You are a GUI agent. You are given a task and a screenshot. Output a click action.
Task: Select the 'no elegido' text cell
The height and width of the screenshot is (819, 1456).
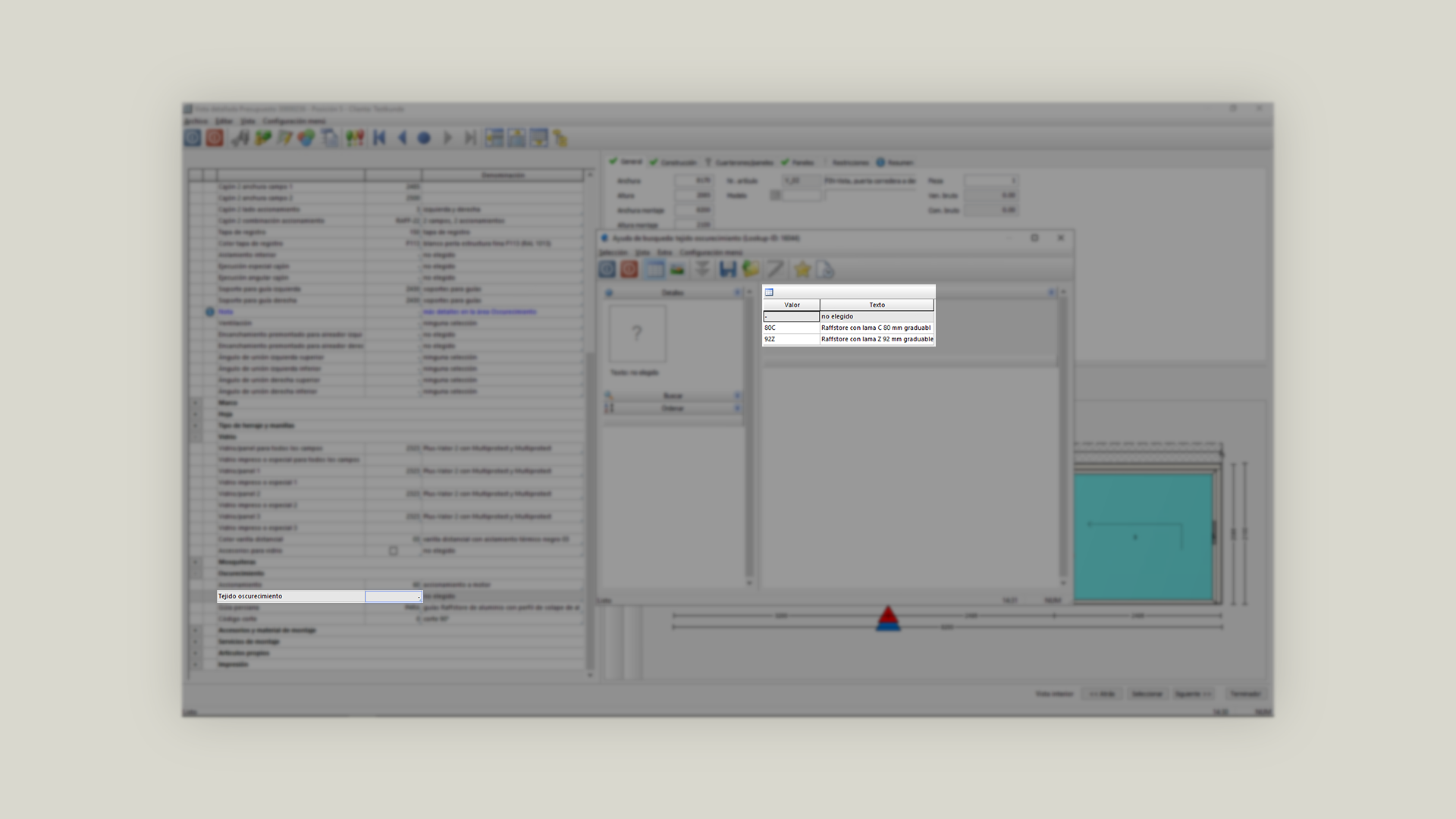tap(877, 316)
